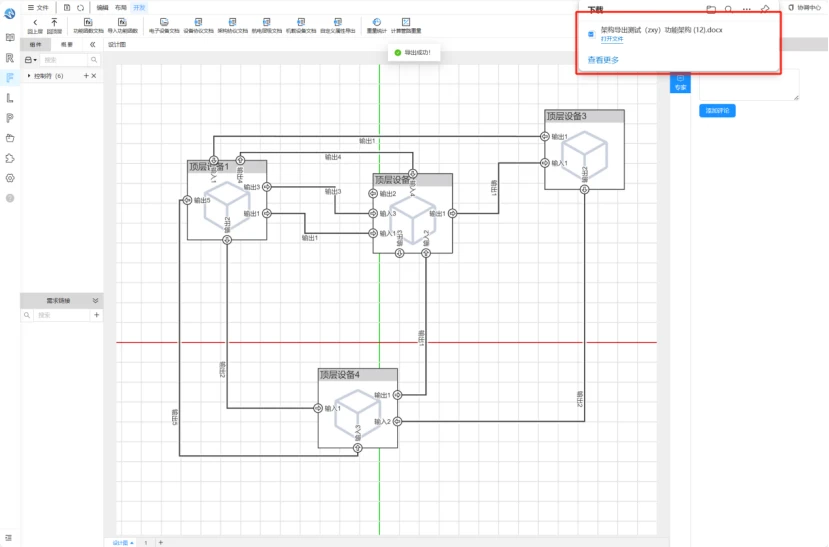The image size is (829, 547).
Task: Select the 顶层设备4 block on the canvas
Action: click(x=357, y=408)
